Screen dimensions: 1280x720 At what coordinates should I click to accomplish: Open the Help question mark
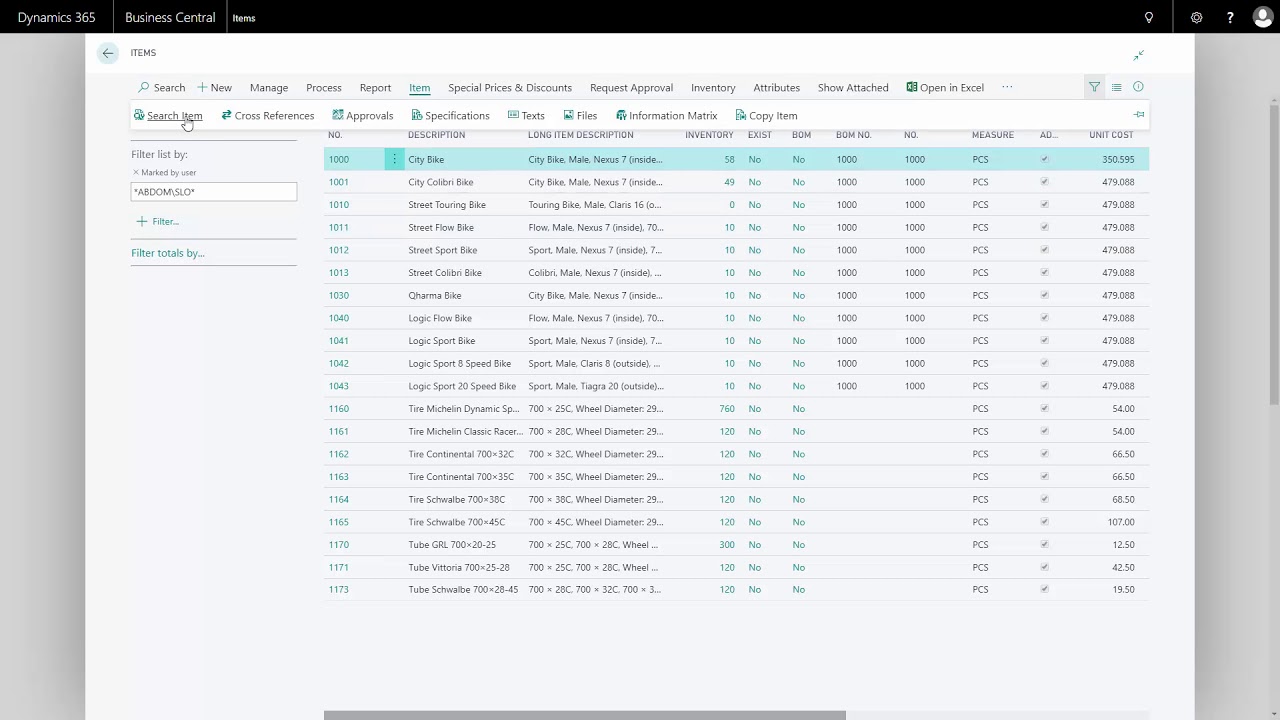point(1230,17)
